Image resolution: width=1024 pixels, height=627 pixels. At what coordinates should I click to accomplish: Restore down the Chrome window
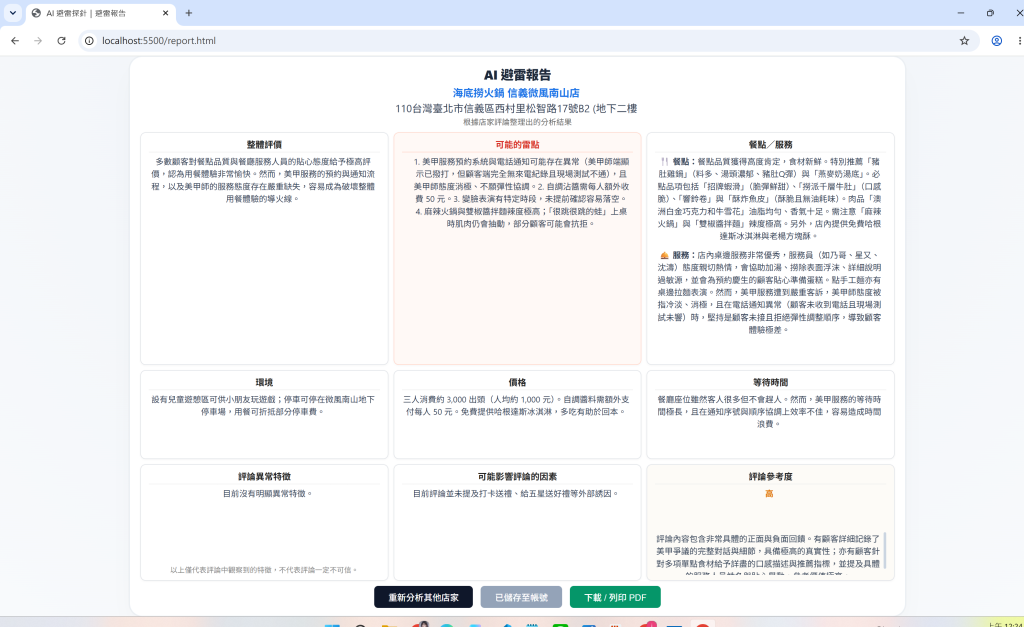click(x=991, y=13)
